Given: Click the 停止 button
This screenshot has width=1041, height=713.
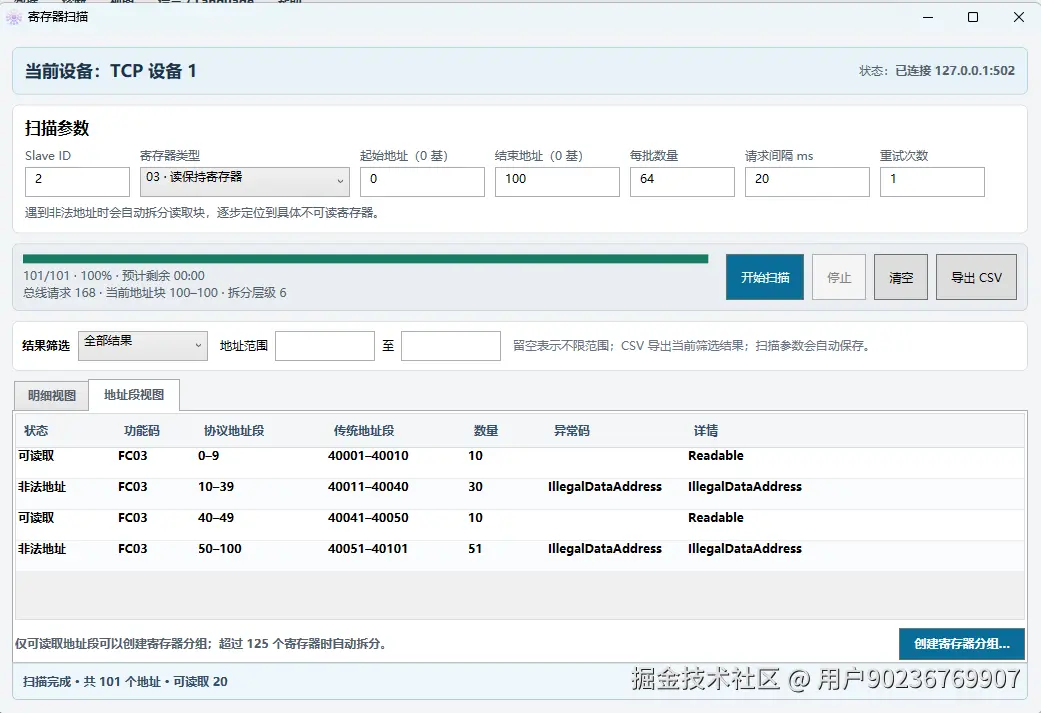Looking at the screenshot, I should pos(839,277).
